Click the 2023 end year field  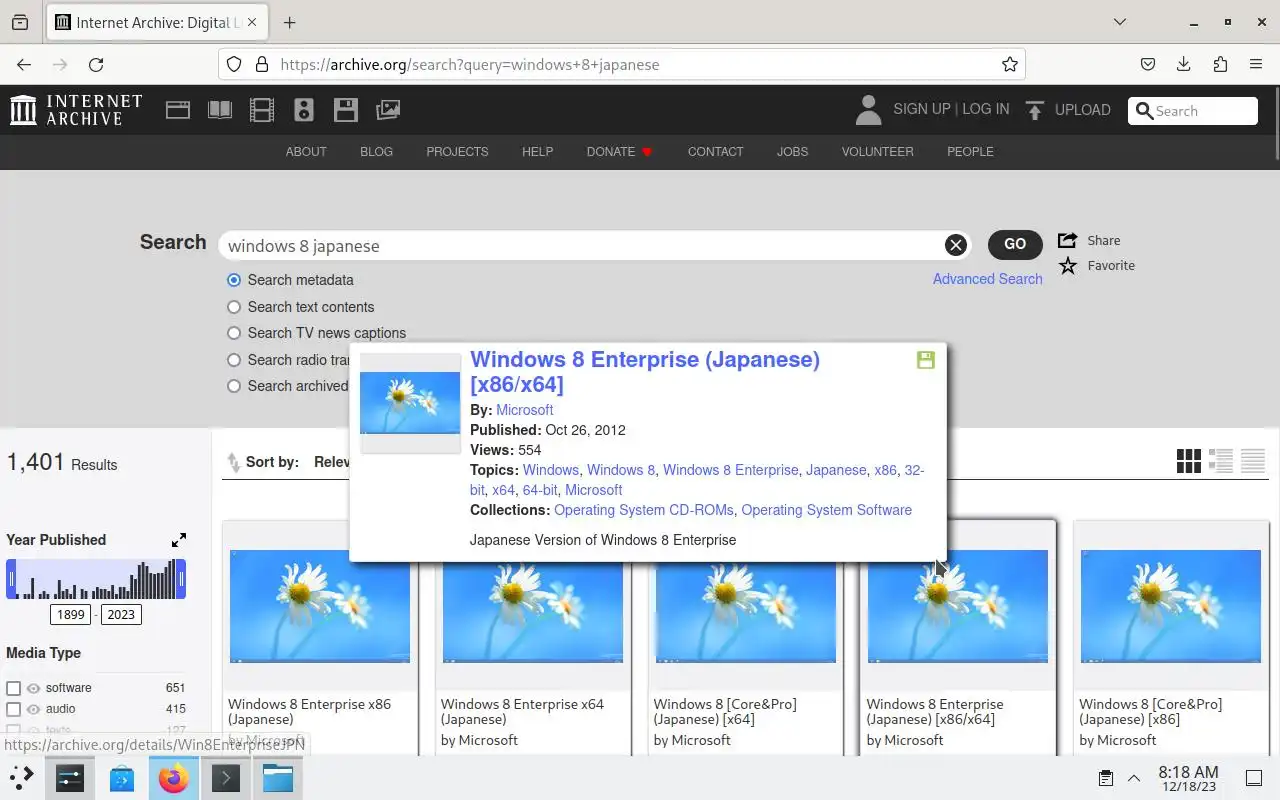coord(121,614)
